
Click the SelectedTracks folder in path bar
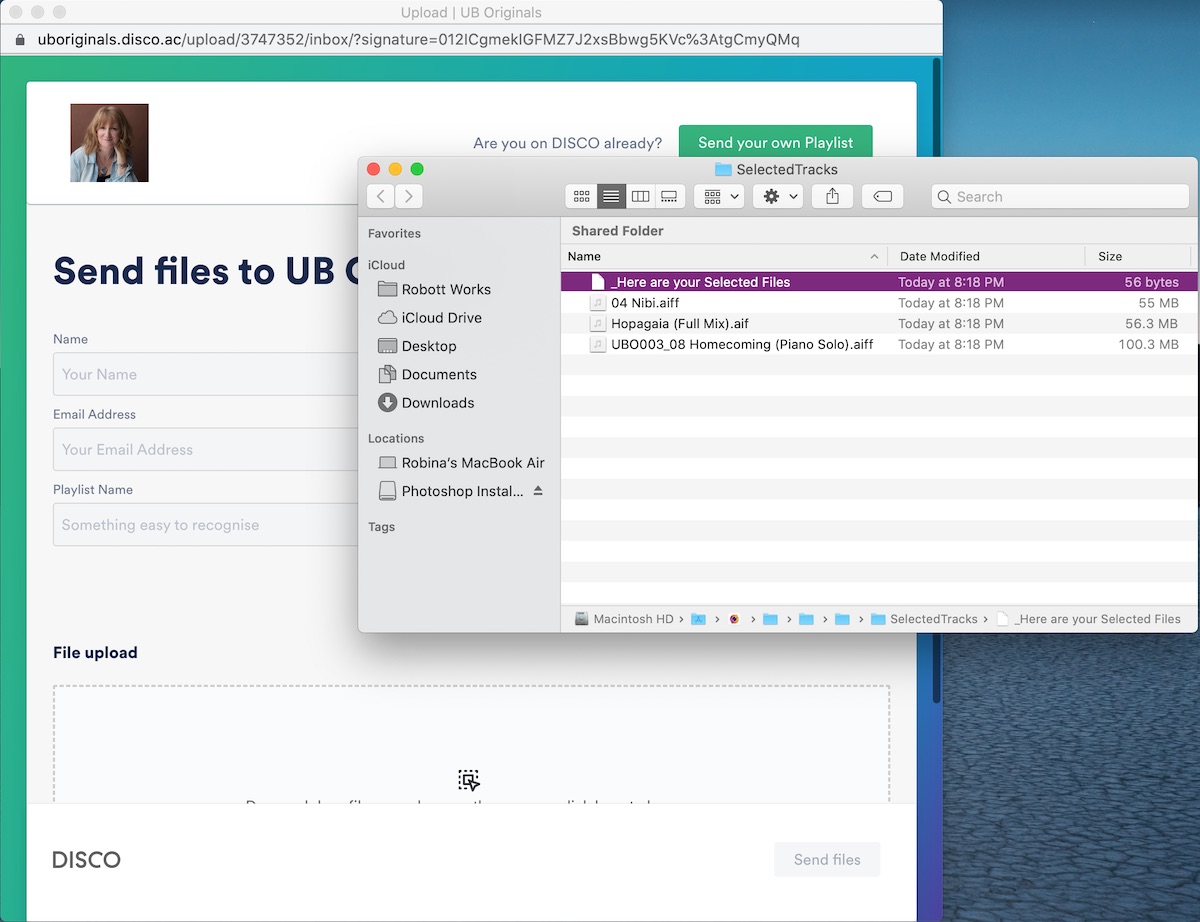pos(924,619)
